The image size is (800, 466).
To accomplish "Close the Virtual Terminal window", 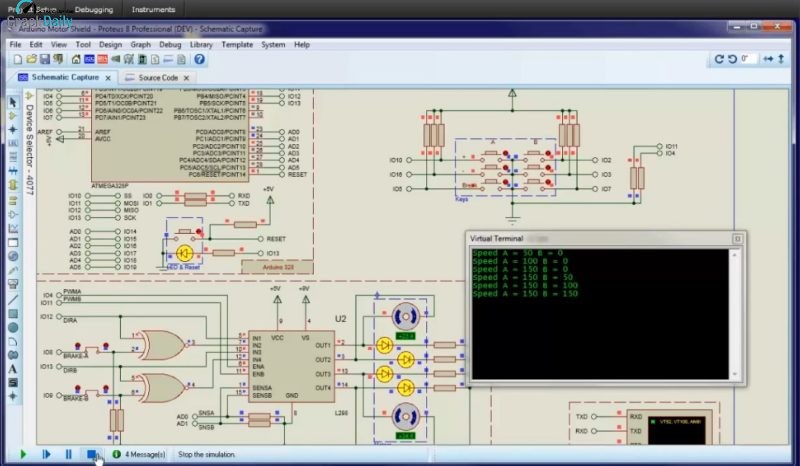I will tap(737, 239).
